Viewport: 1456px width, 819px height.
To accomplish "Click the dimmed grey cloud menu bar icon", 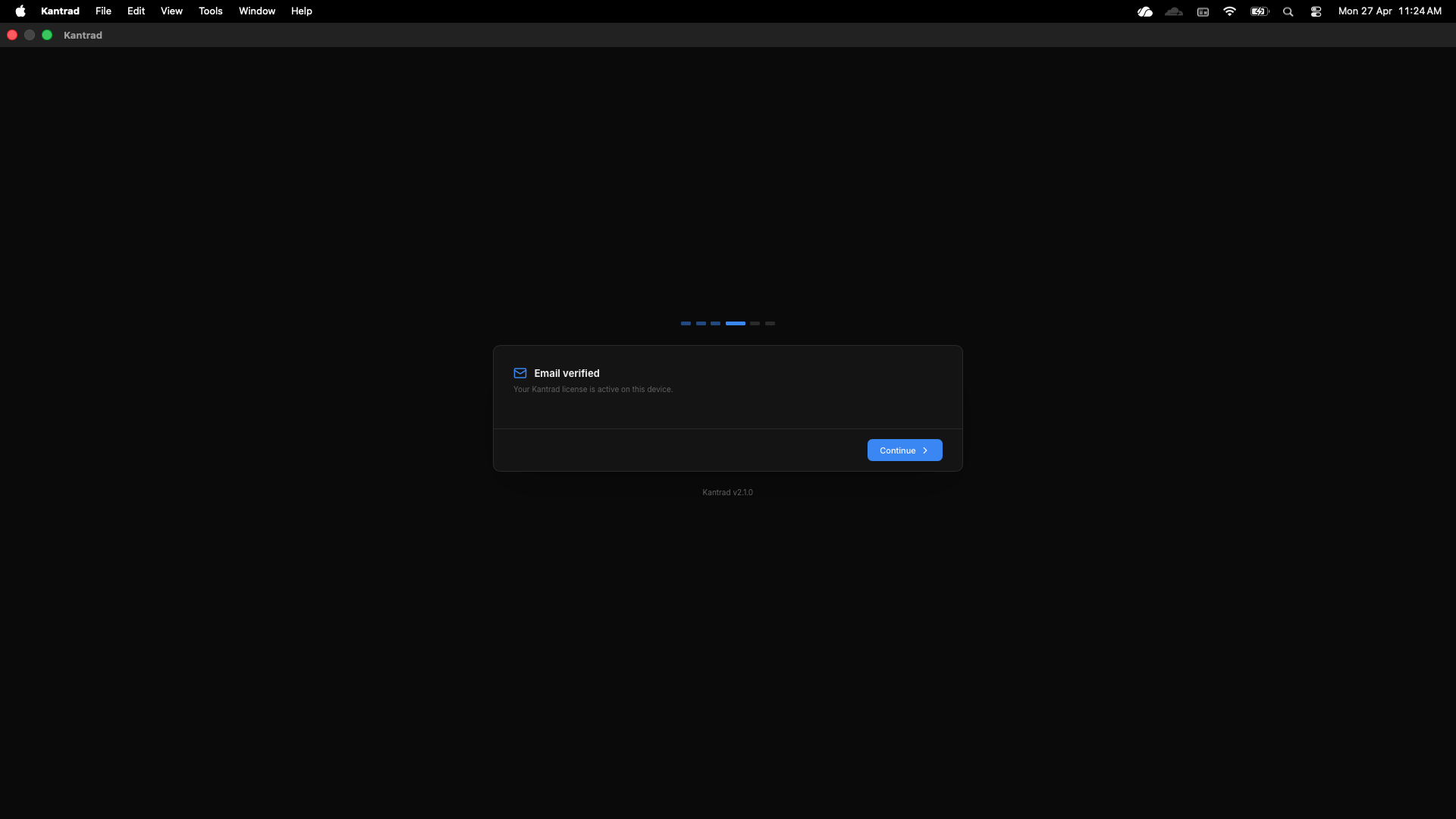I will [x=1174, y=11].
